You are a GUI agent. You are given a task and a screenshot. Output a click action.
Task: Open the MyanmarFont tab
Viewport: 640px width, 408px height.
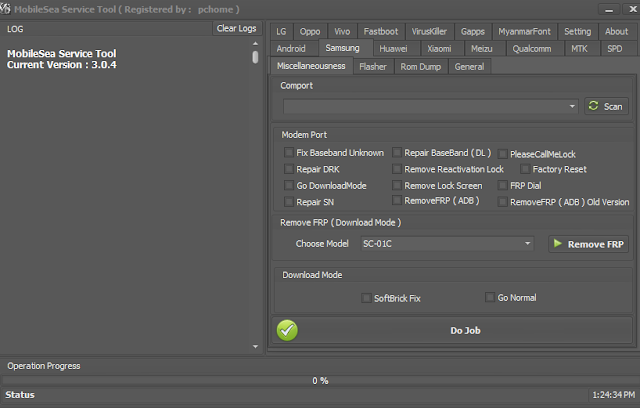click(524, 31)
